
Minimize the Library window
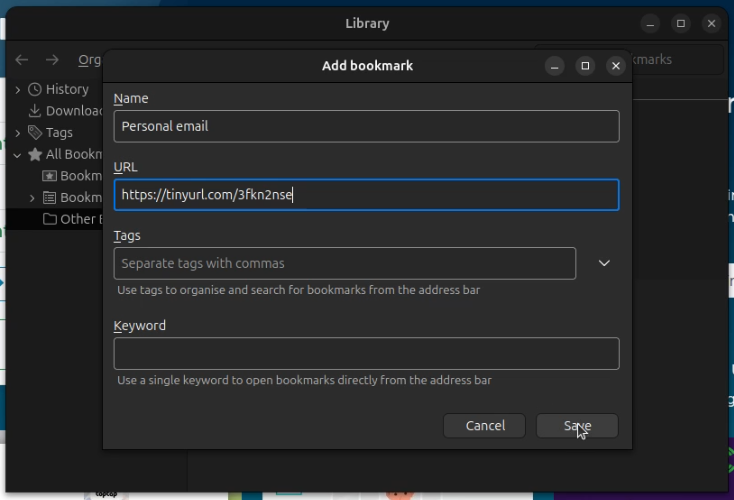tap(650, 23)
